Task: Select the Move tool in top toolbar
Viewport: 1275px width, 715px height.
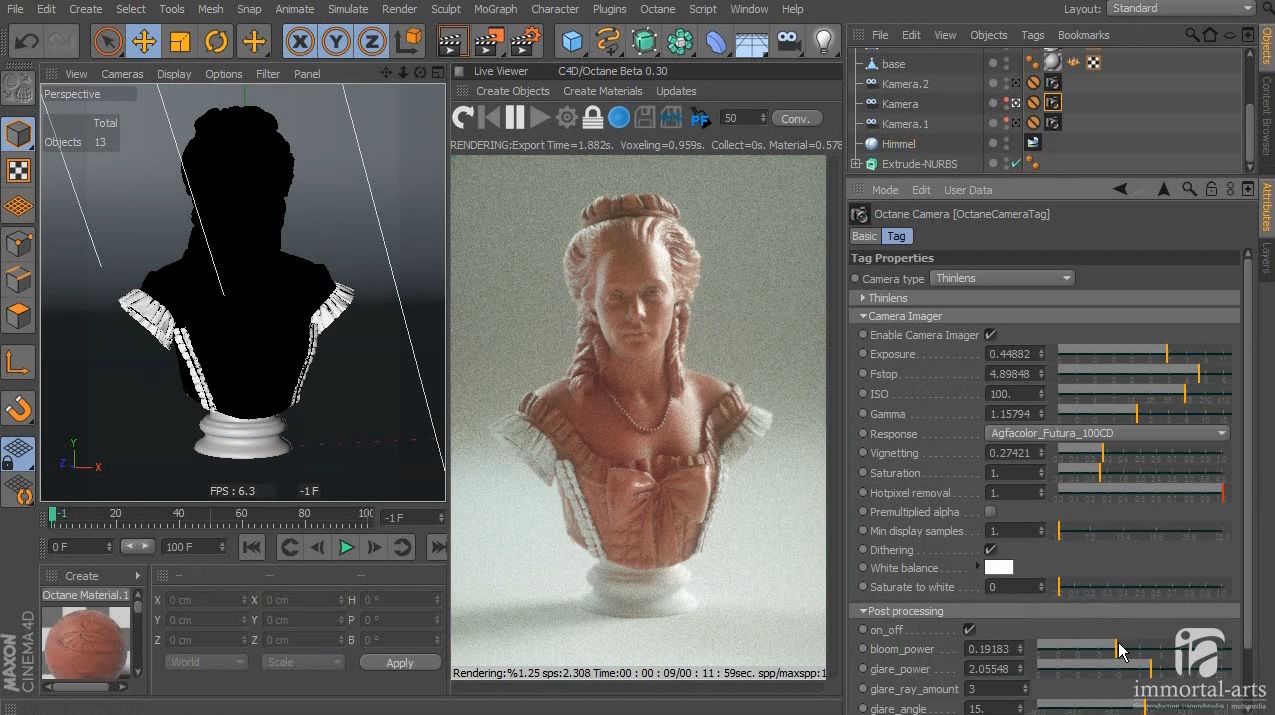Action: coord(144,42)
